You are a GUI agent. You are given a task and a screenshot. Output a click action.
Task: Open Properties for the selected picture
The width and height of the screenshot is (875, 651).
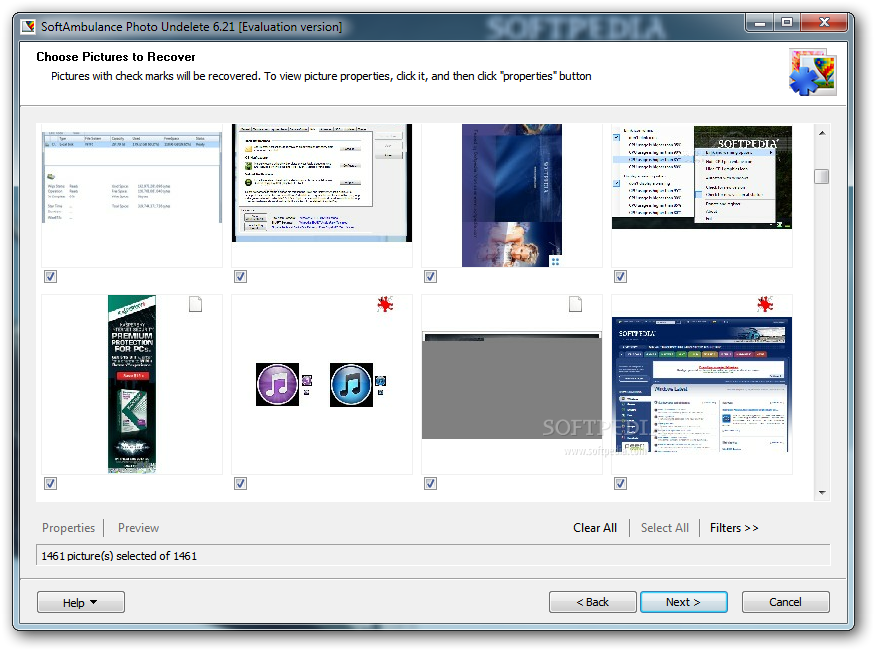69,528
